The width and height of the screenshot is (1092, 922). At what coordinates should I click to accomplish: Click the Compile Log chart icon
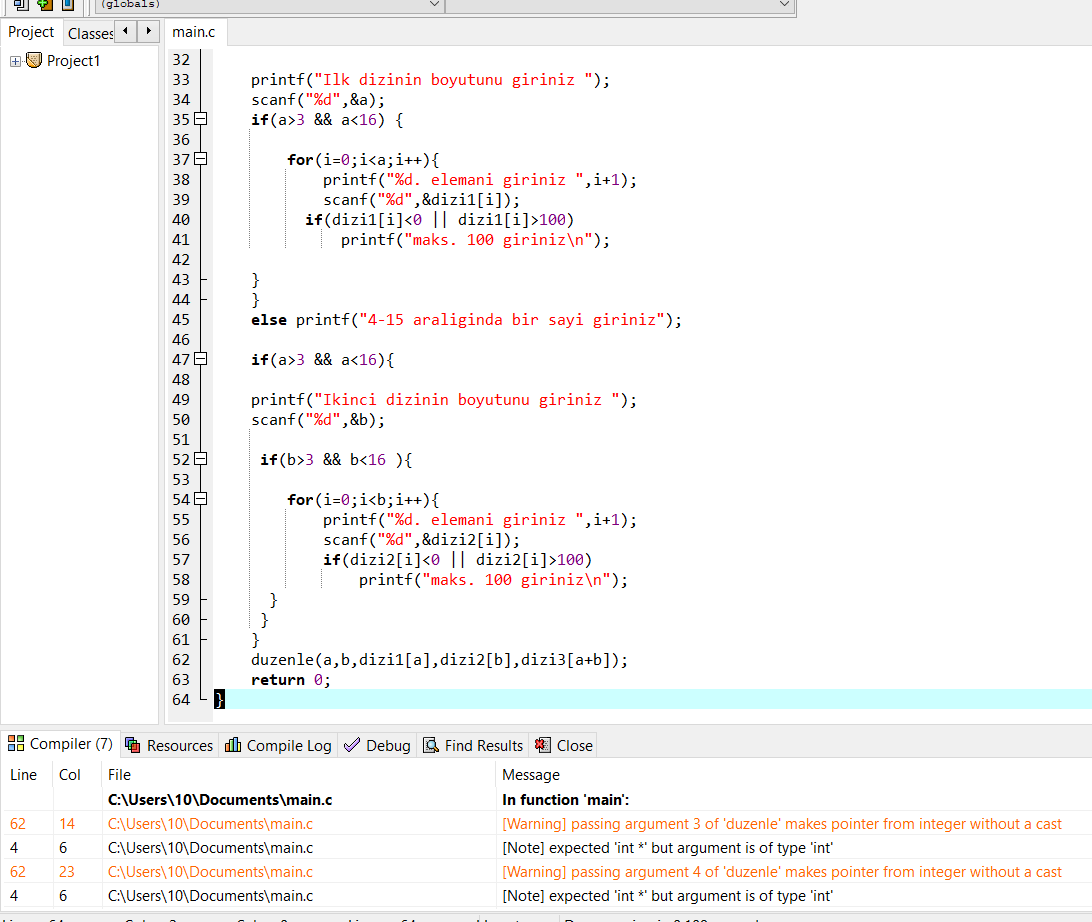[x=233, y=745]
